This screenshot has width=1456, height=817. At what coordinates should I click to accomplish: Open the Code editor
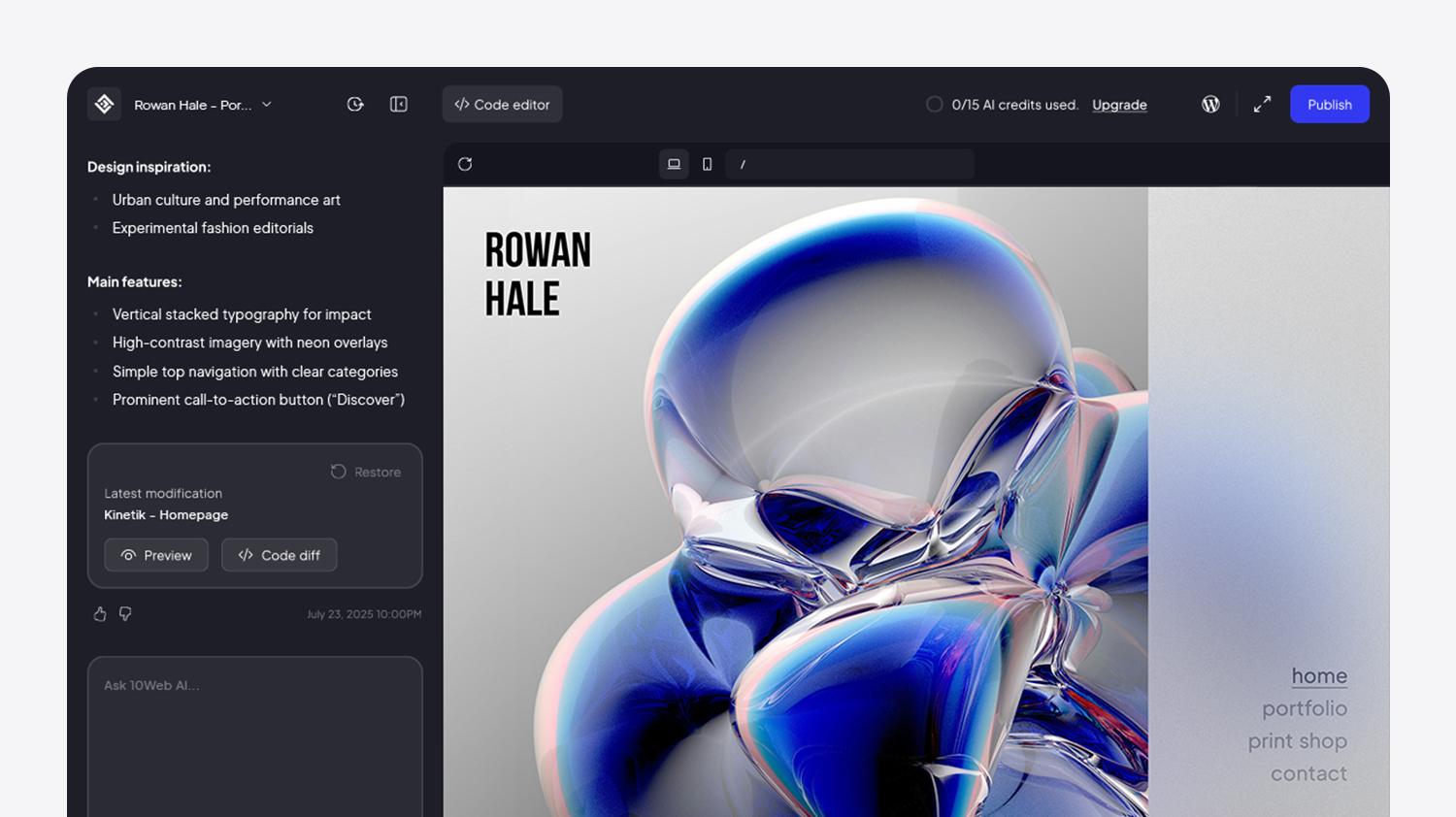pyautogui.click(x=502, y=105)
